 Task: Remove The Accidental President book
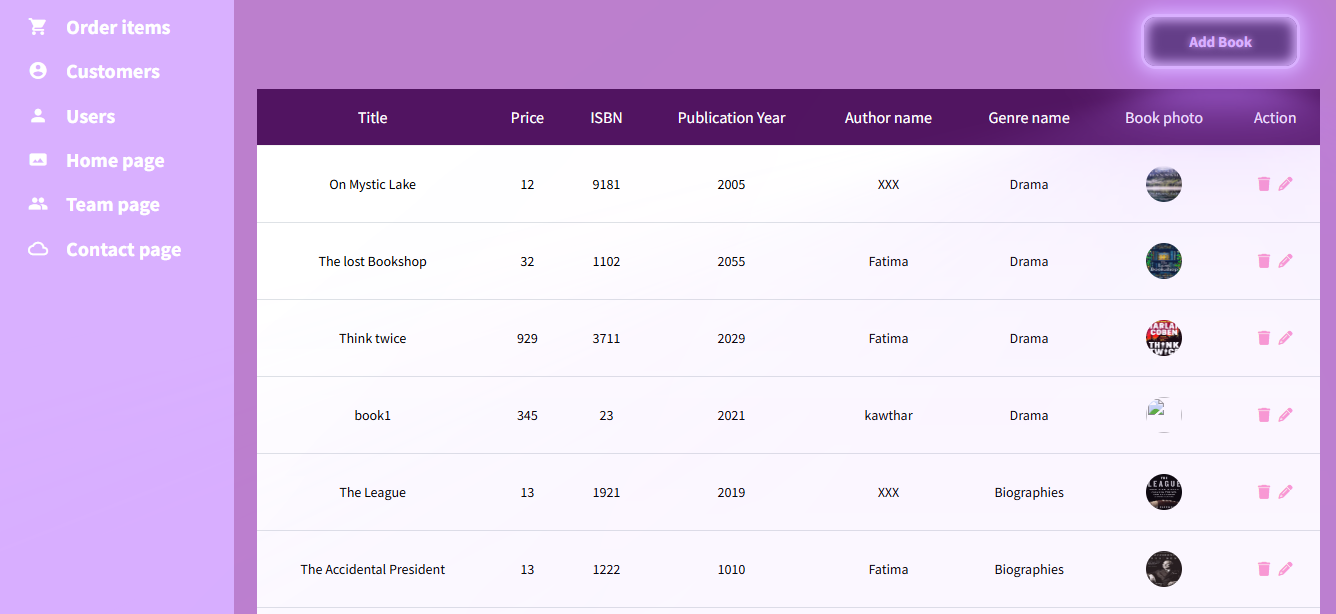coord(1264,569)
